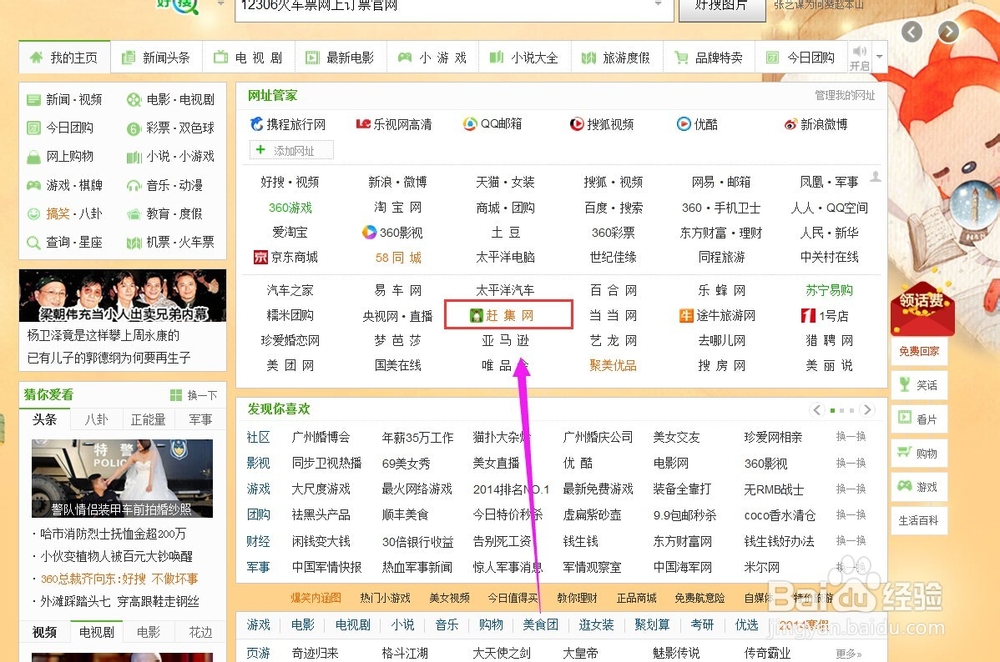Open the 乐视网高清 shortcut
The image size is (1000, 662).
click(393, 124)
